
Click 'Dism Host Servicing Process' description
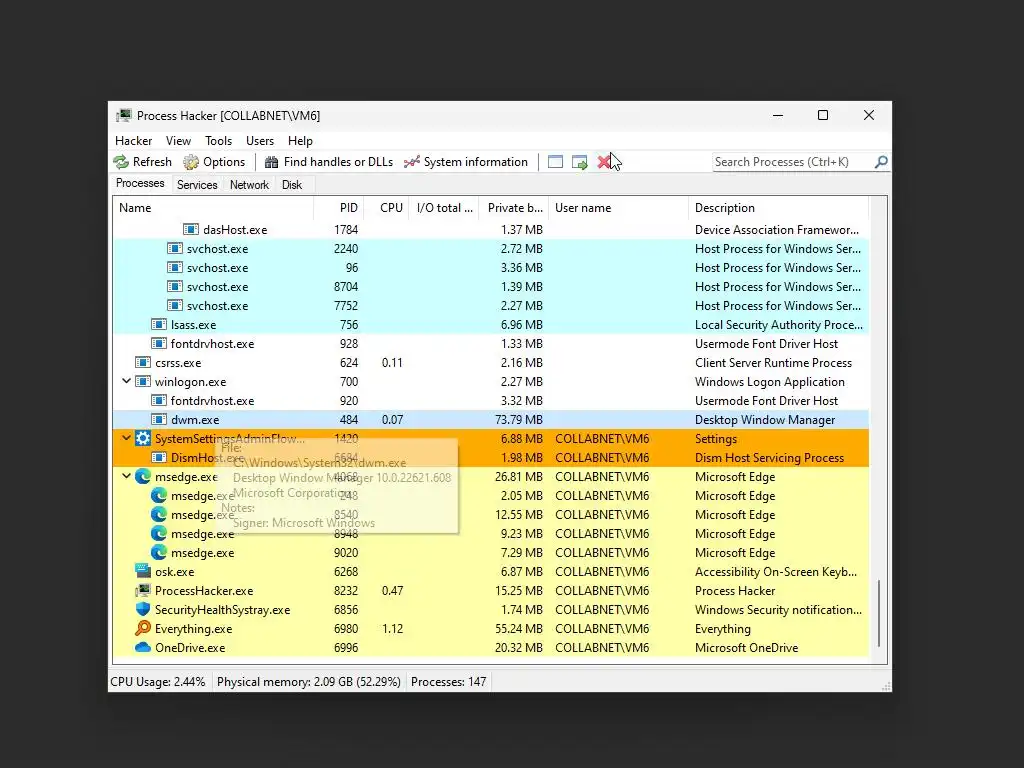(x=769, y=457)
